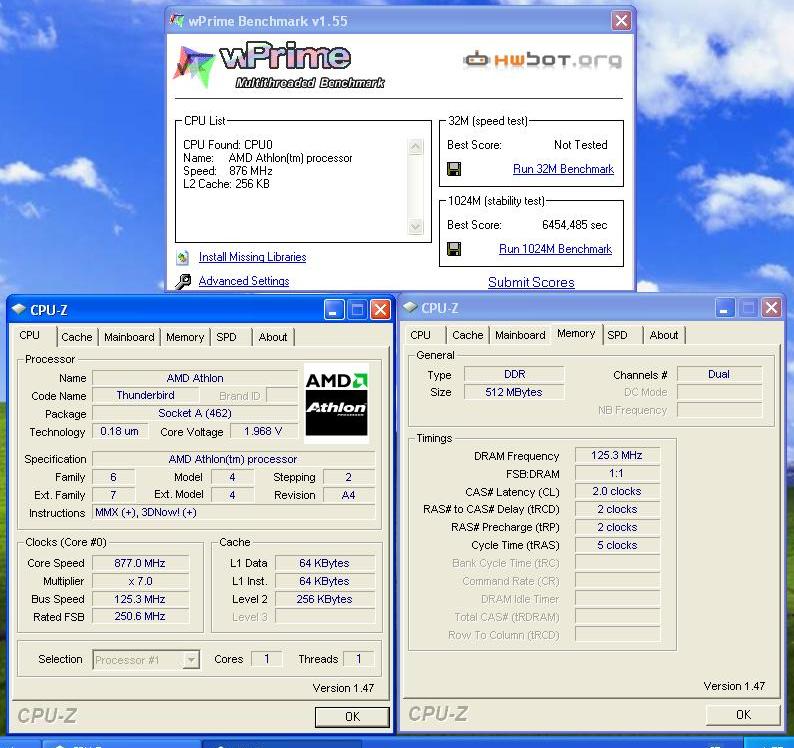Run 32M Benchmark
This screenshot has height=748, width=794.
click(x=563, y=169)
